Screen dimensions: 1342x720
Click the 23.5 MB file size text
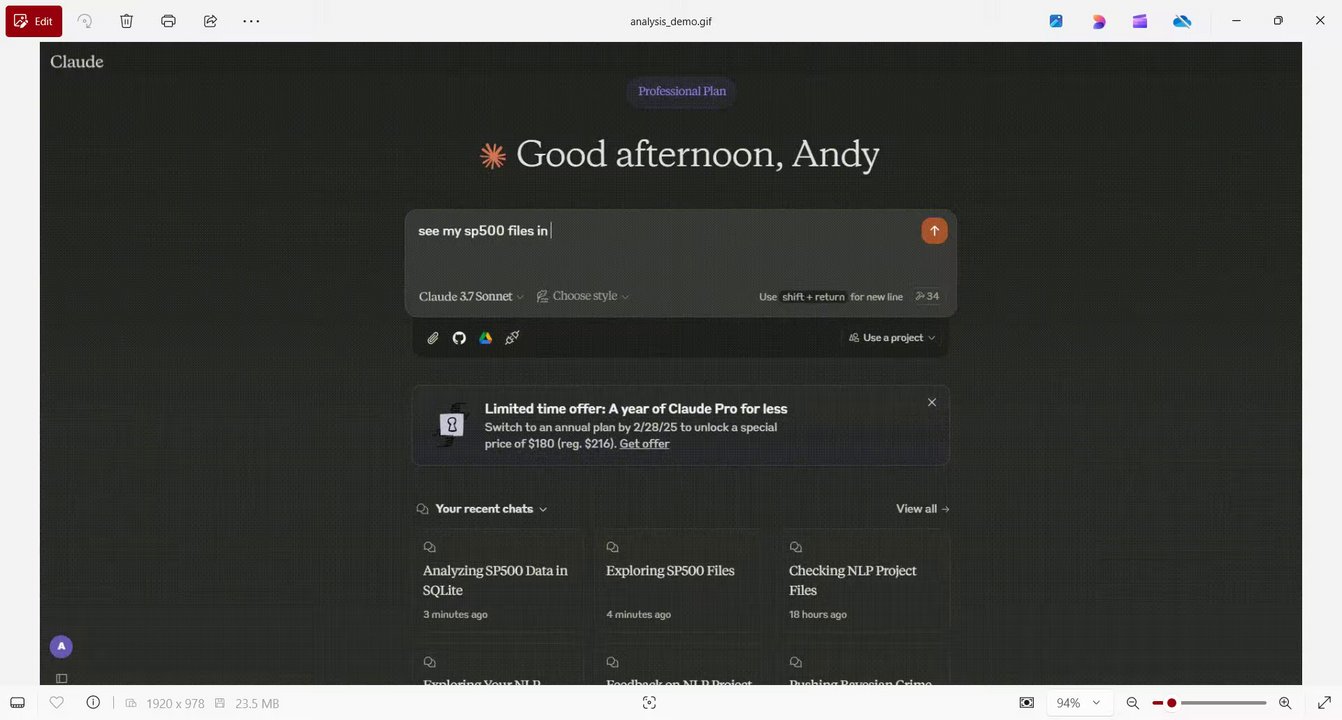point(257,704)
